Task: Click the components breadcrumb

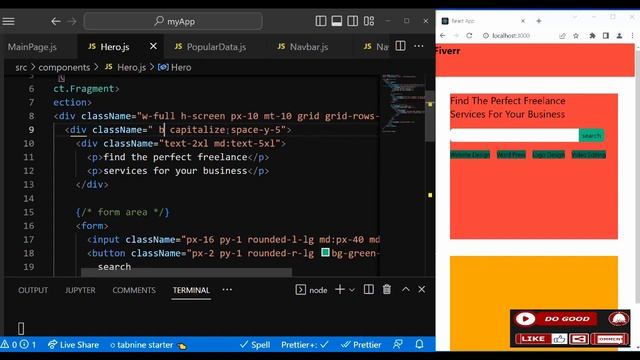Action: 64,67
